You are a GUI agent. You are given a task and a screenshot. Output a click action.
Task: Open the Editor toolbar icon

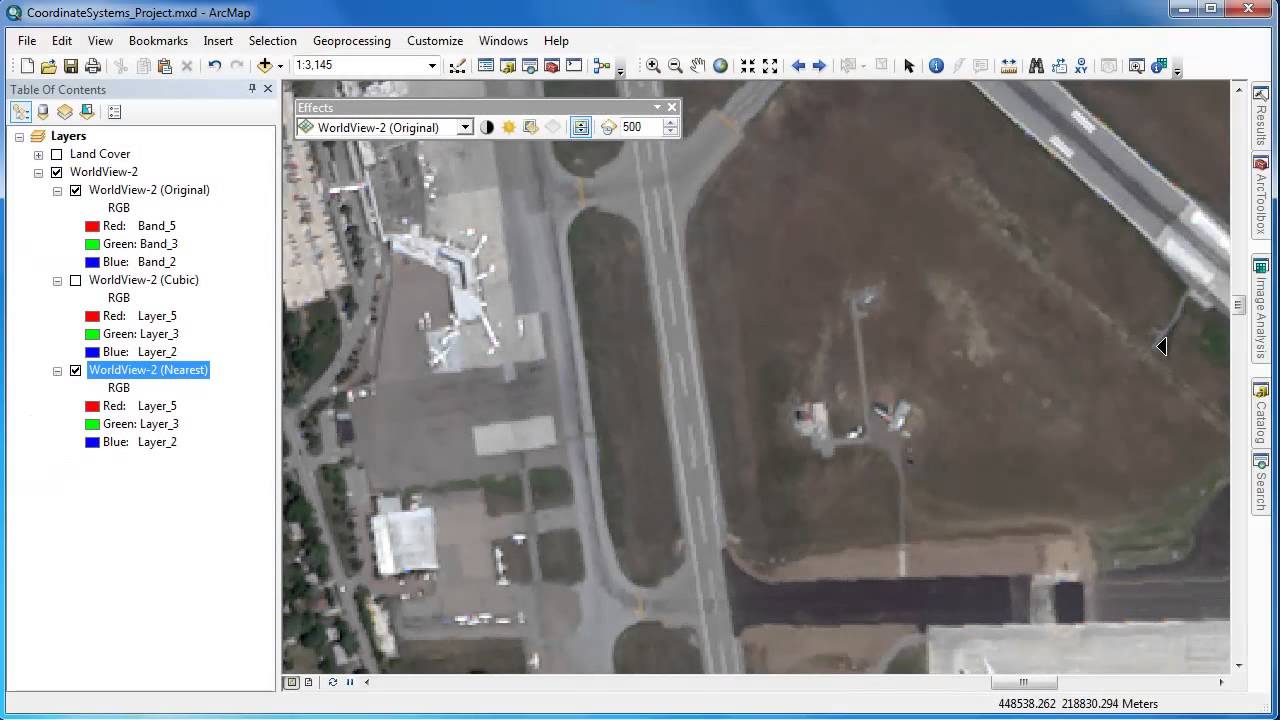point(457,66)
